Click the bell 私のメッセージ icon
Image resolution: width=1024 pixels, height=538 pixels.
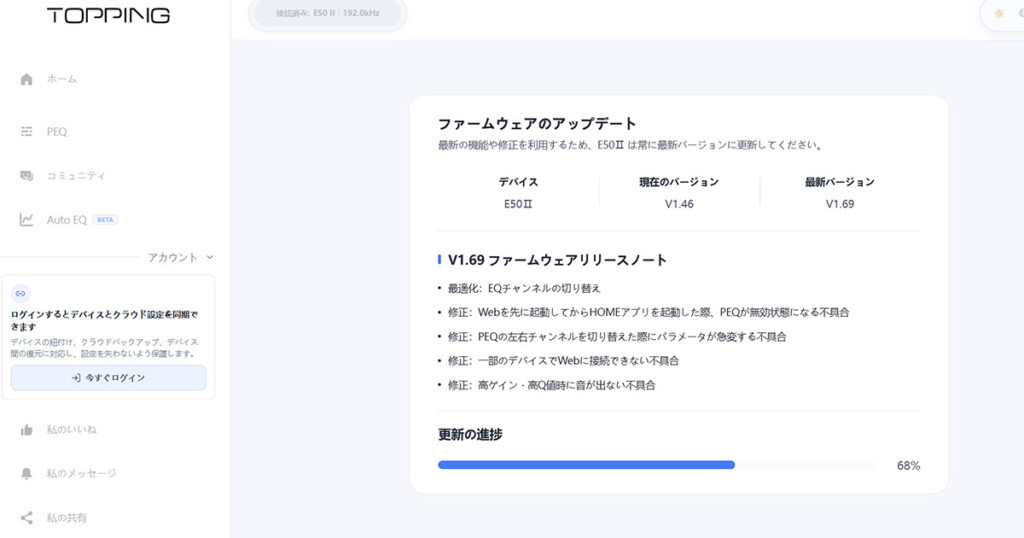[26, 473]
